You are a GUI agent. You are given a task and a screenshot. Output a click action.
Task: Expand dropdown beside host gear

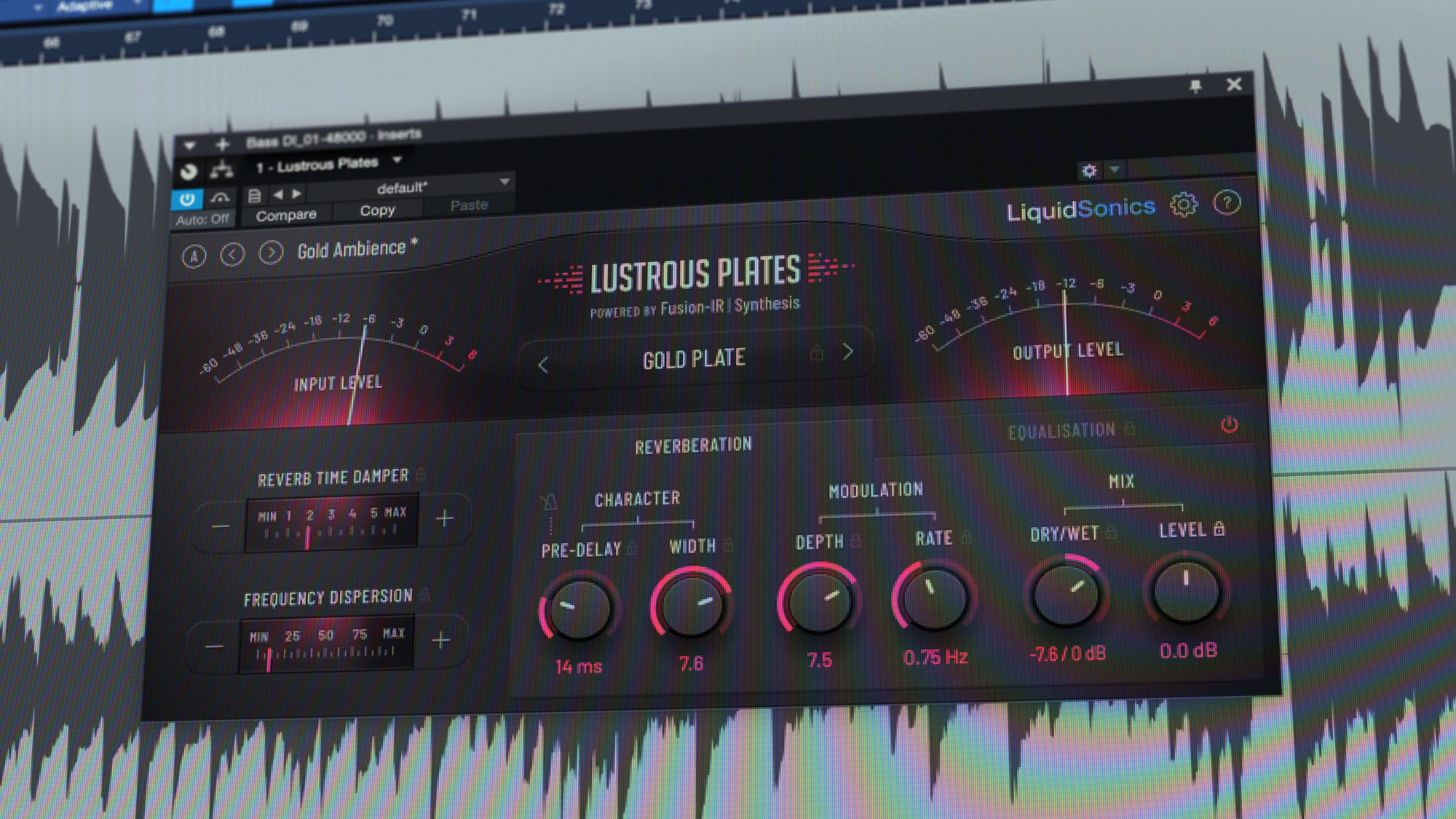1114,170
